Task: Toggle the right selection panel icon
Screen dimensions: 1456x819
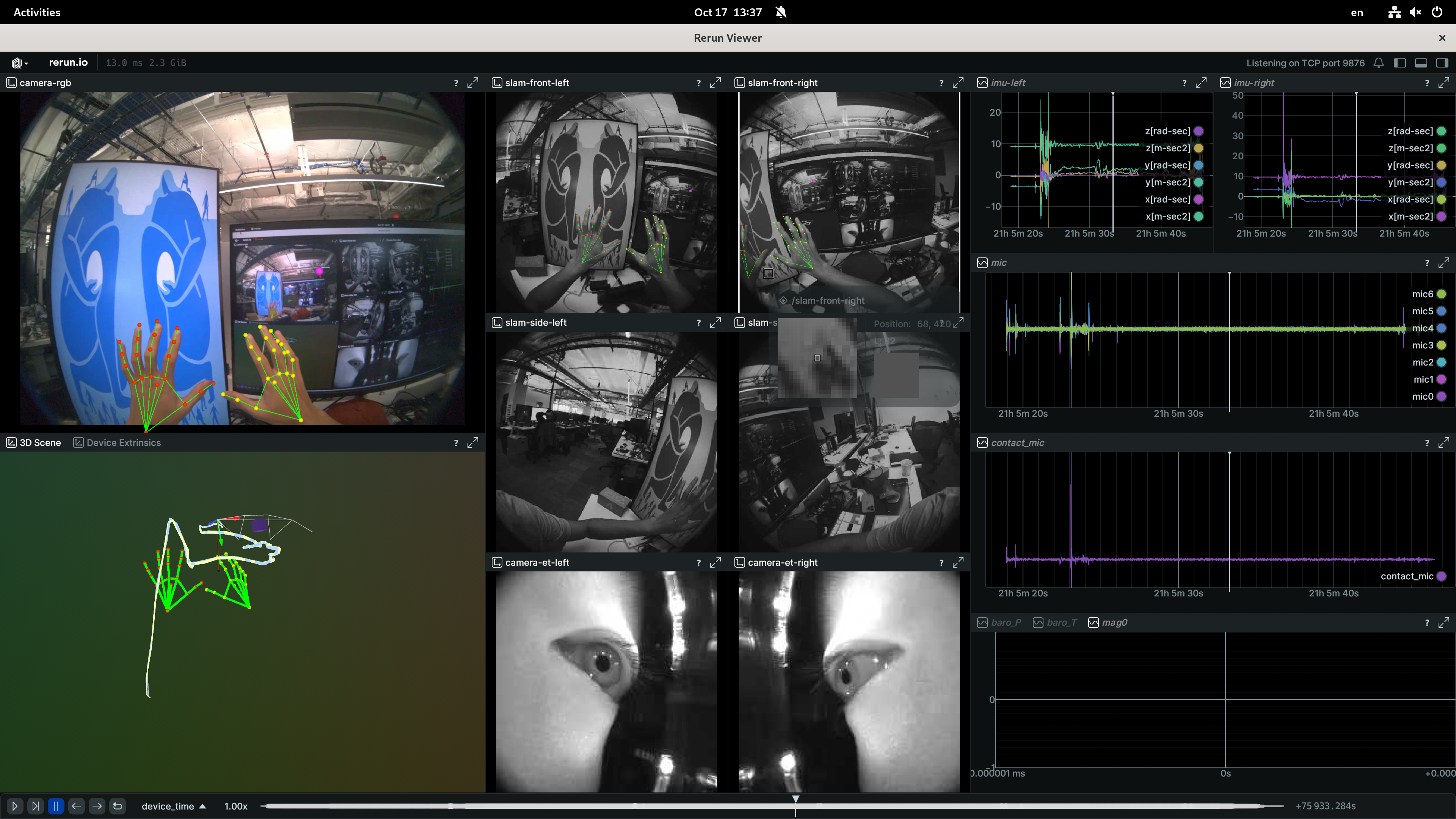Action: pyautogui.click(x=1442, y=63)
